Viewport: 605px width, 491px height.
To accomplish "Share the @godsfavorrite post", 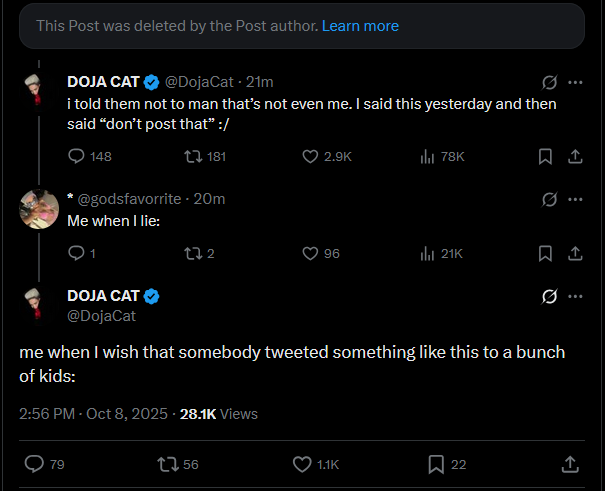I will coord(575,253).
